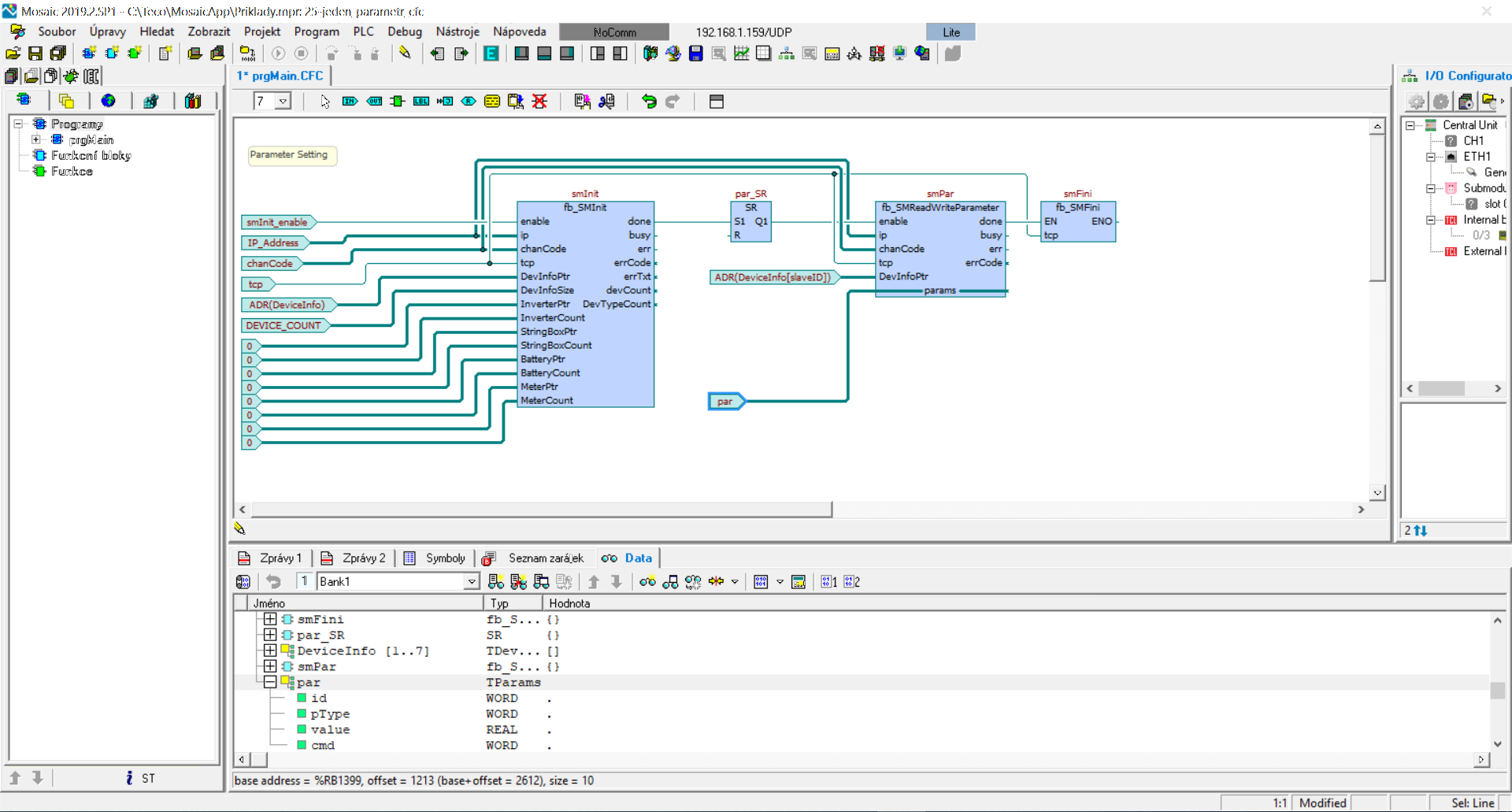This screenshot has height=812, width=1512.
Task: Expand the smPar variable row
Action: [x=270, y=667]
